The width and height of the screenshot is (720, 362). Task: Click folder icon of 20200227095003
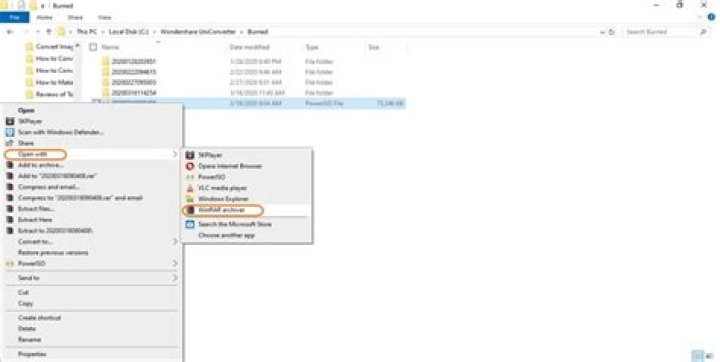106,83
